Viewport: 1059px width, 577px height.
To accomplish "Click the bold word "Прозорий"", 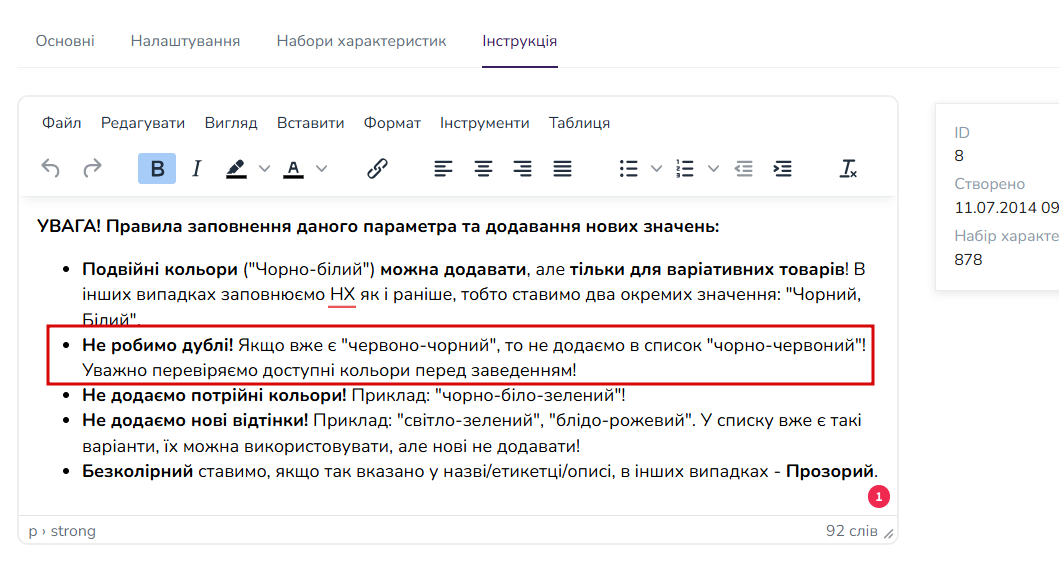I will [x=829, y=471].
